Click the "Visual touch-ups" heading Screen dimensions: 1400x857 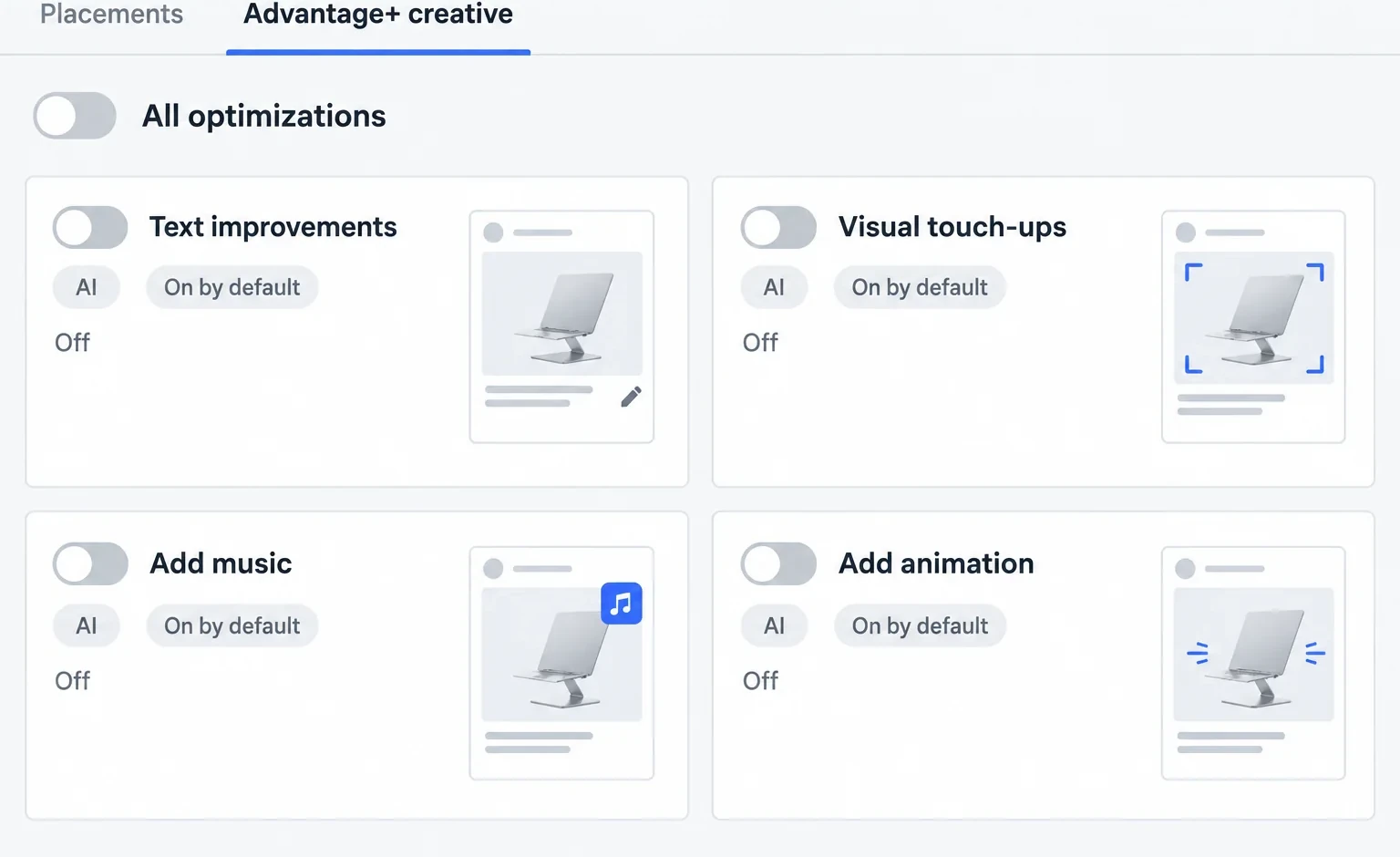(952, 227)
